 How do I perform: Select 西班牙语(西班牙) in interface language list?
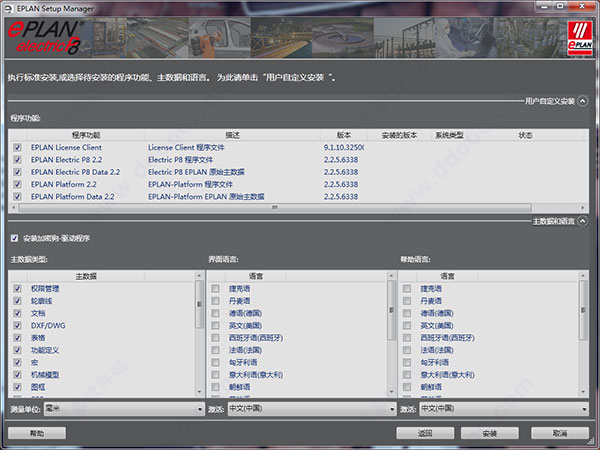256,338
